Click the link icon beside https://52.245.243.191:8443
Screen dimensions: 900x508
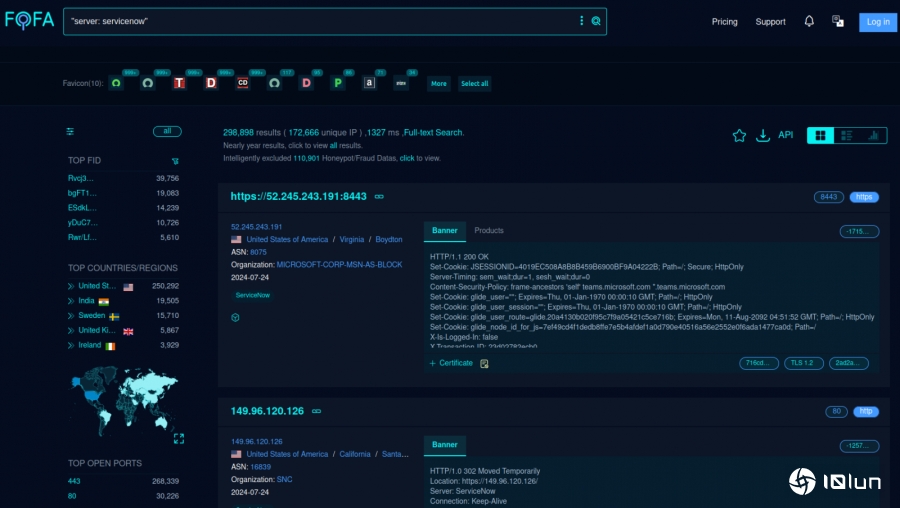379,197
